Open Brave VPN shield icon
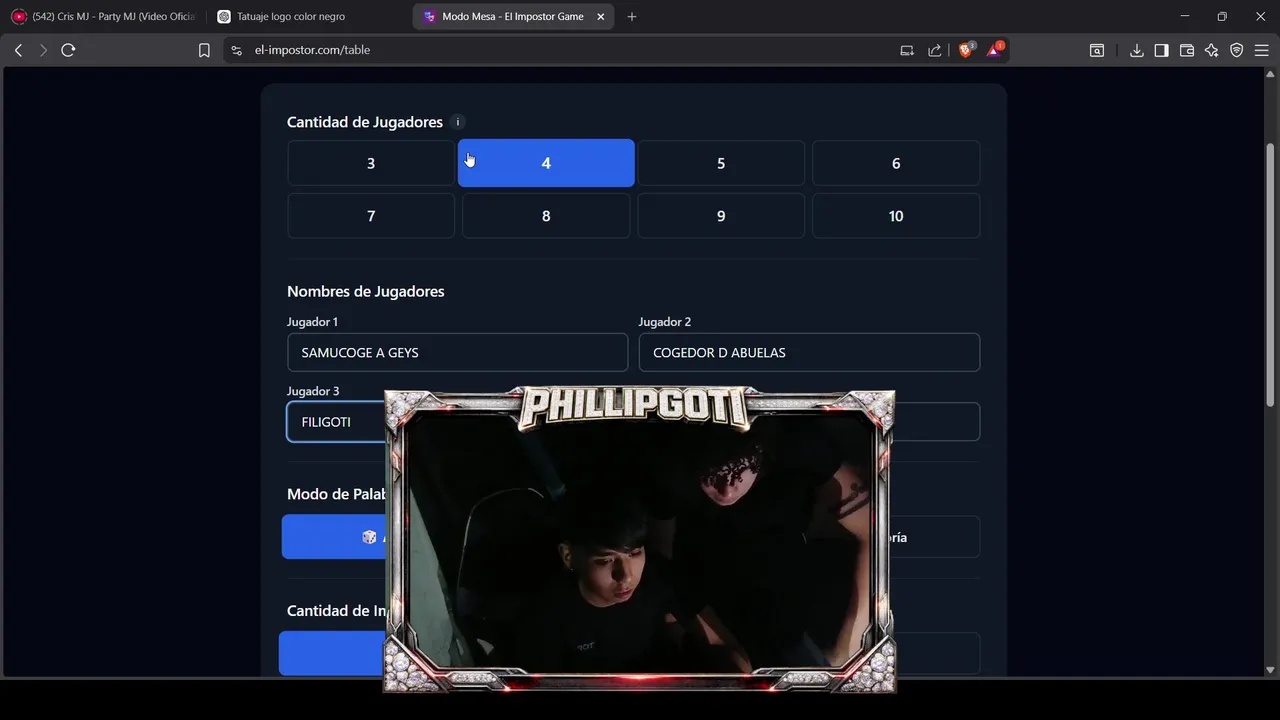Screen dimensions: 1280x720 tap(1237, 50)
